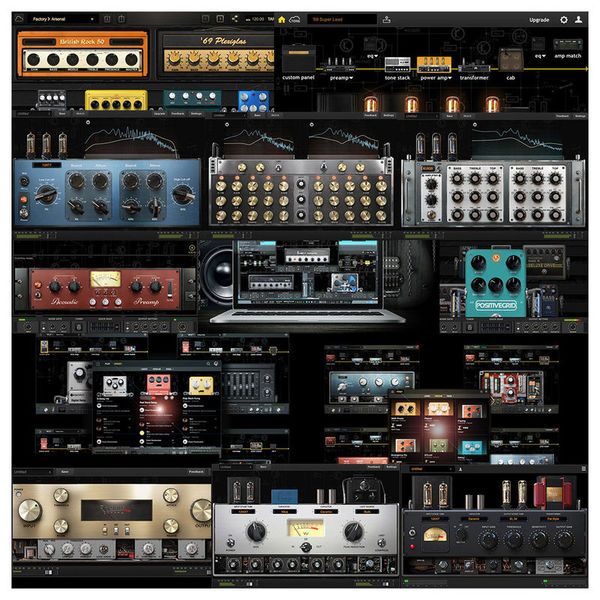Click the cloud icon at top-left corner

click(x=20, y=18)
